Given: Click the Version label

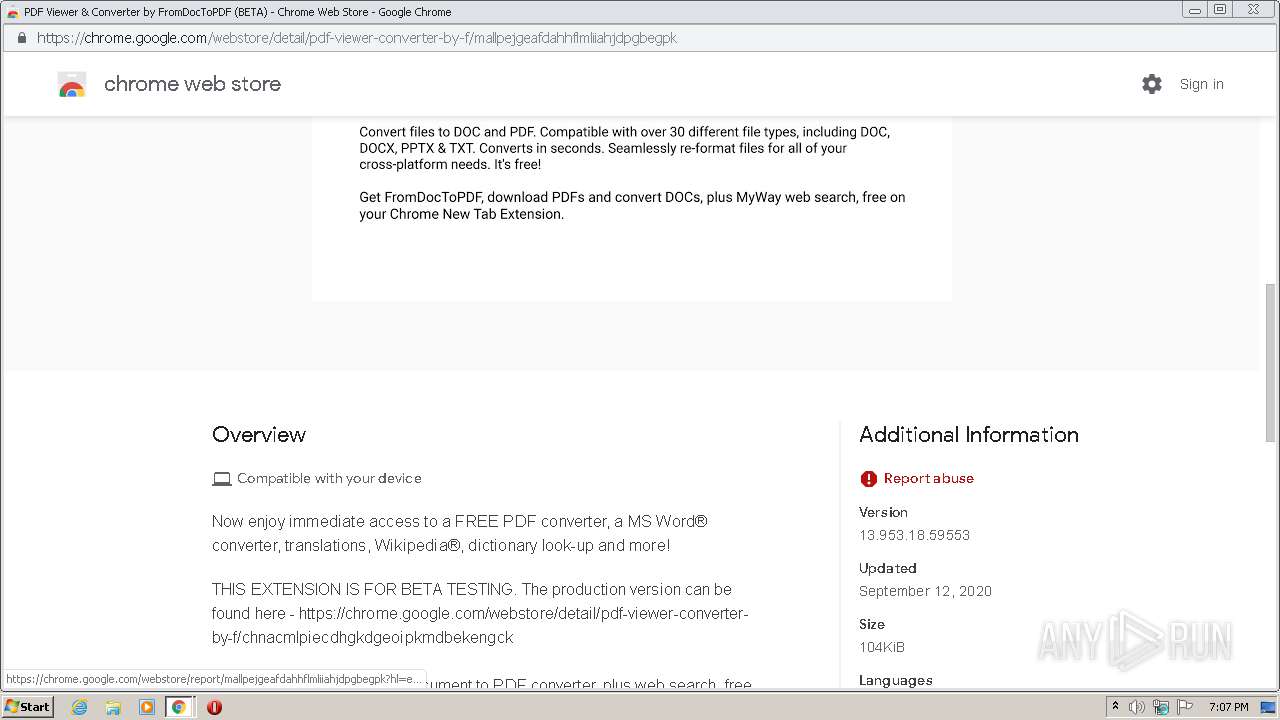Looking at the screenshot, I should 883,512.
